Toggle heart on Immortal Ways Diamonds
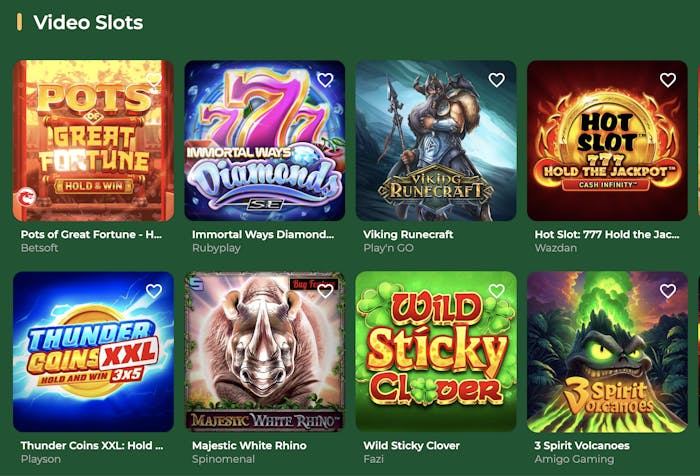 [x=325, y=80]
